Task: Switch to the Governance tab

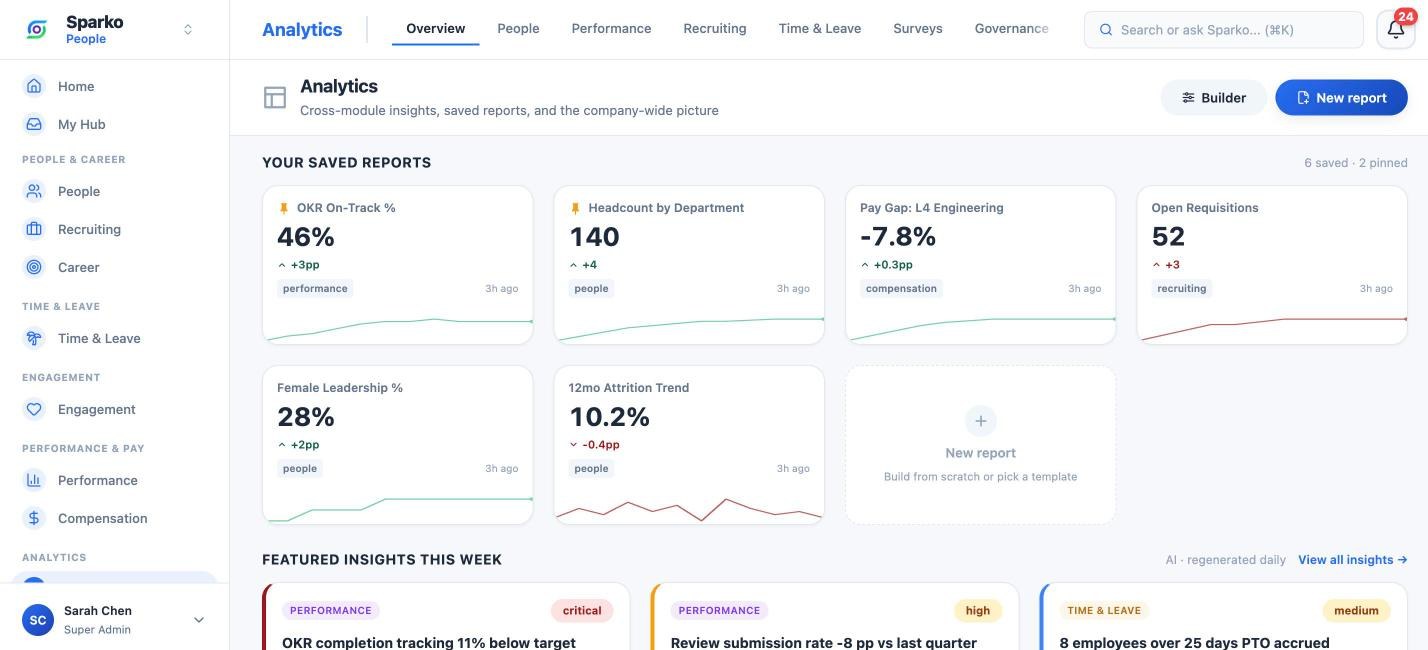Action: pos(1011,29)
